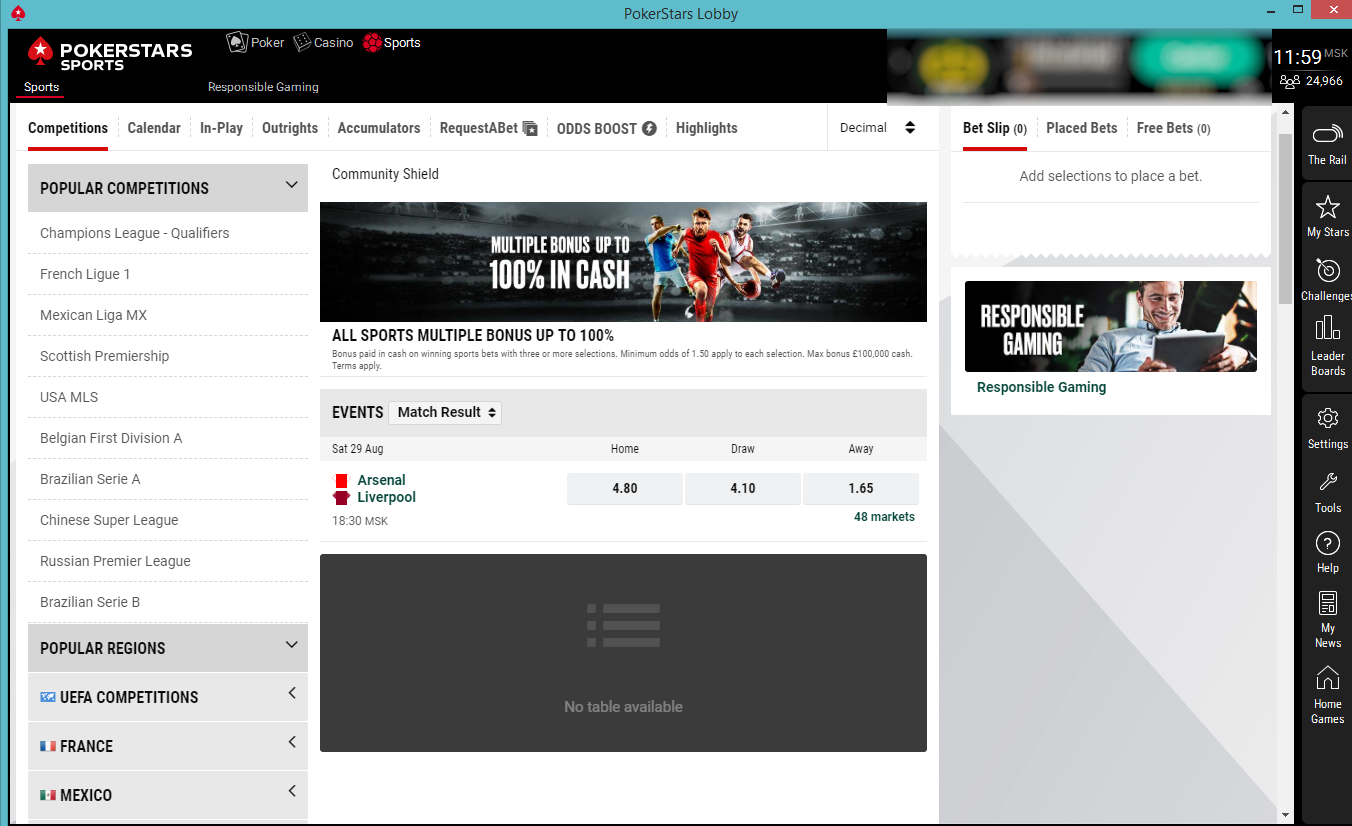Select the Draw odds 4.10
Viewport: 1352px width, 826px height.
tap(742, 489)
